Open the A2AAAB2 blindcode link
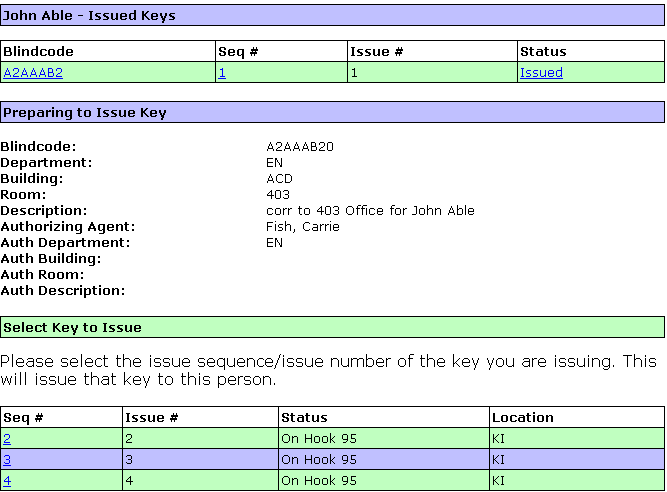The width and height of the screenshot is (667, 492). pos(33,73)
